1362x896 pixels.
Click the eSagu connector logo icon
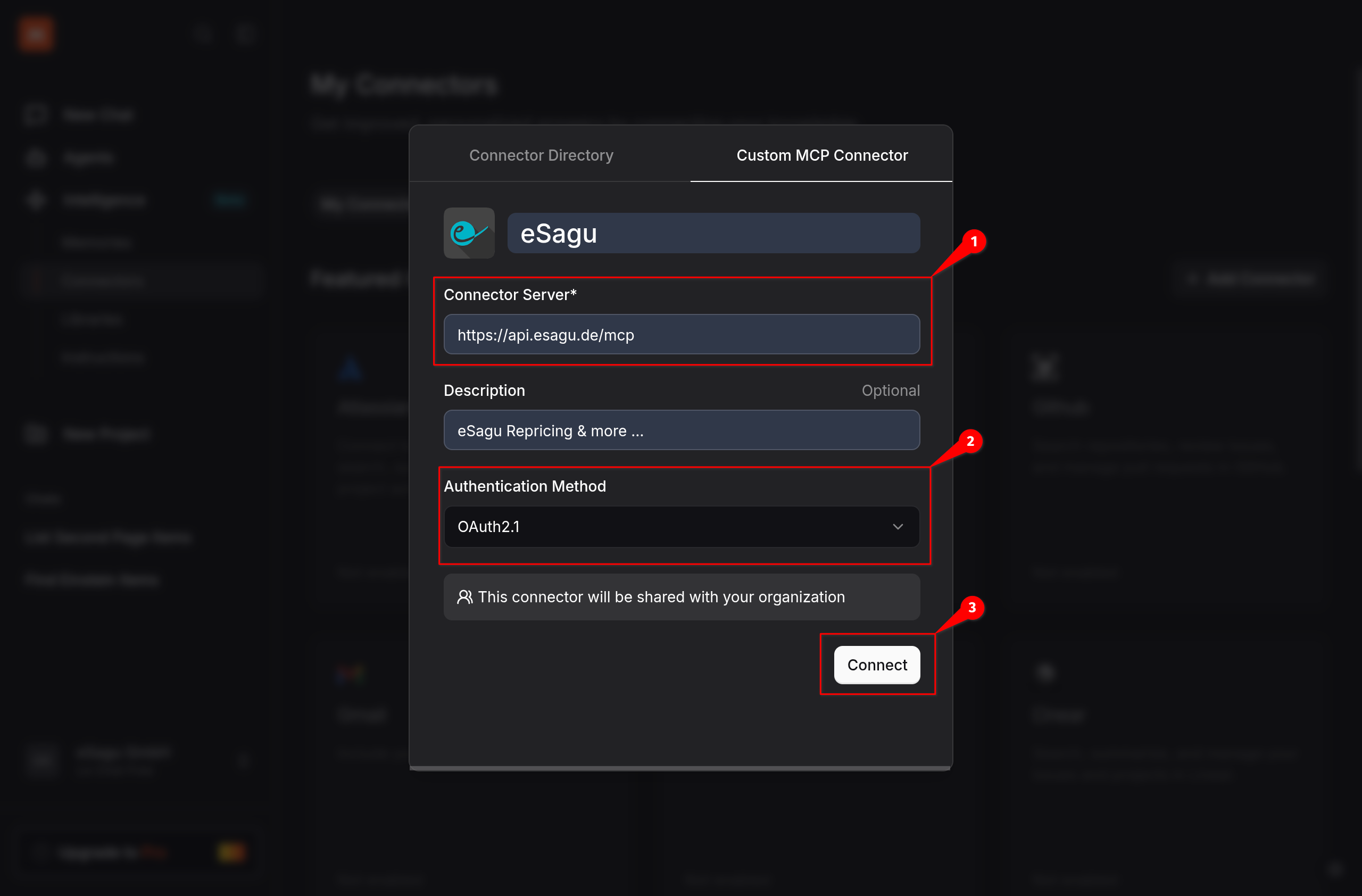[x=469, y=233]
